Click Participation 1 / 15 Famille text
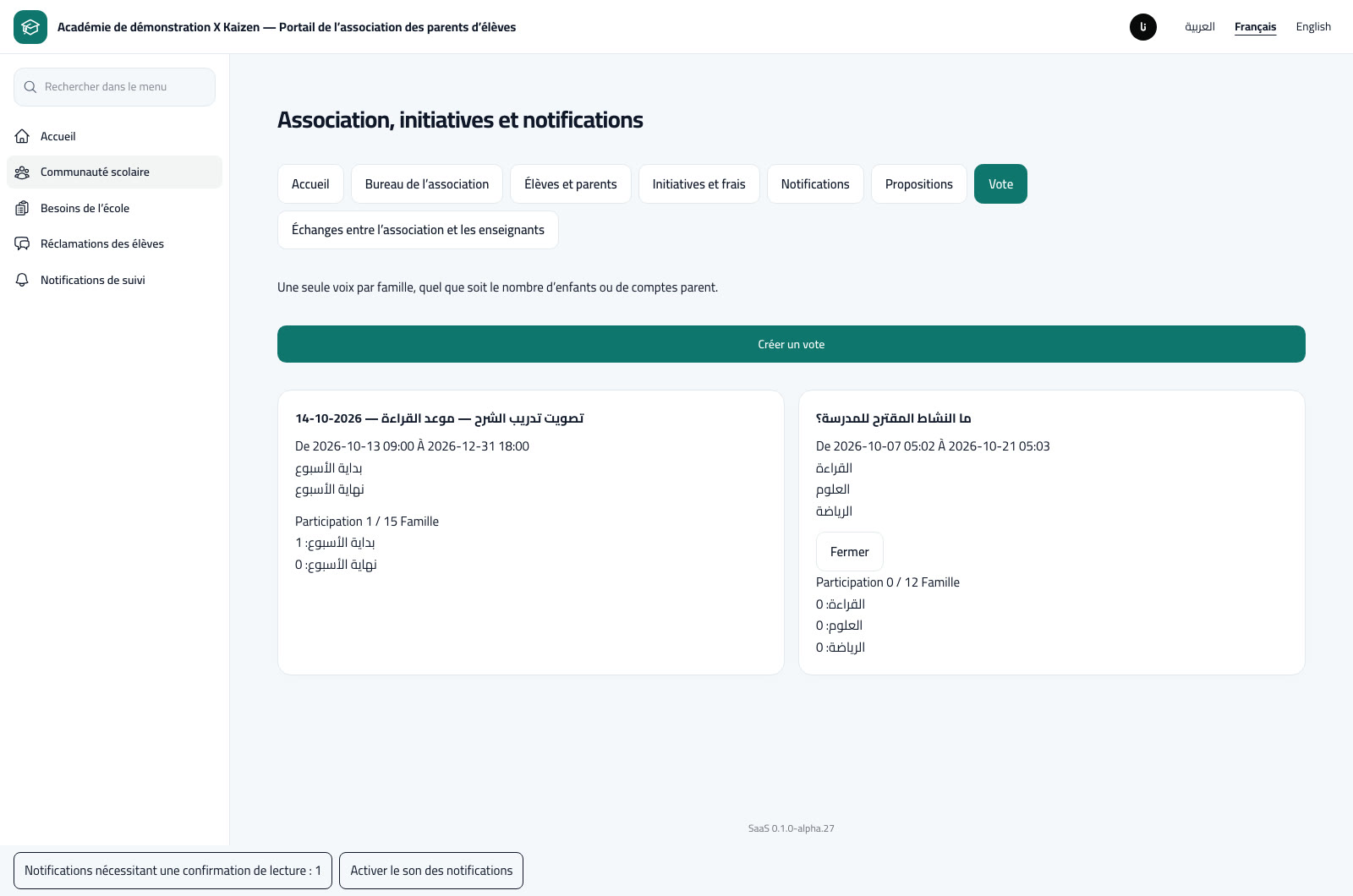The width and height of the screenshot is (1353, 896). [x=367, y=522]
